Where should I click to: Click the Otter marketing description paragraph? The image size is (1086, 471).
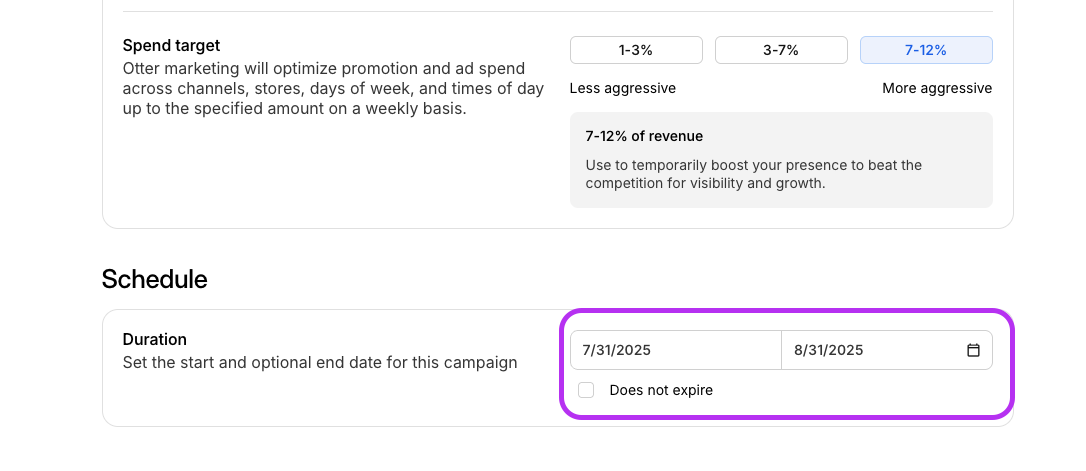point(333,88)
